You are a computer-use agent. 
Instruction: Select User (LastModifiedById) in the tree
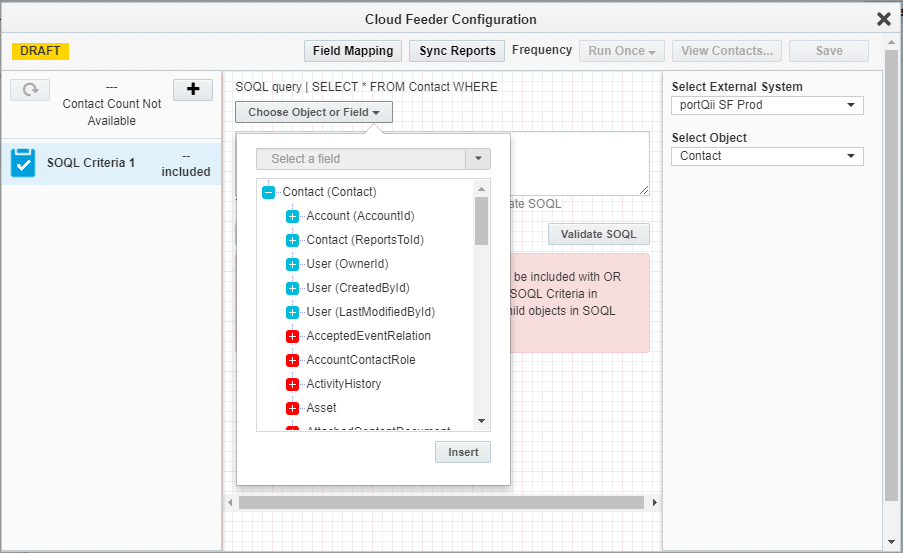coord(370,312)
